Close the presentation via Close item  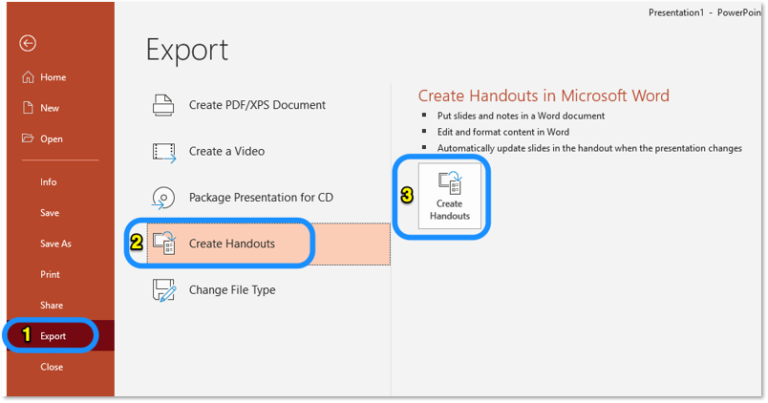coord(51,367)
